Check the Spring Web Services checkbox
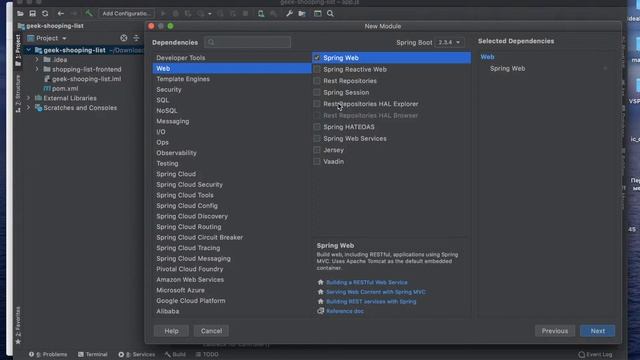This screenshot has height=360, width=640. (317, 138)
